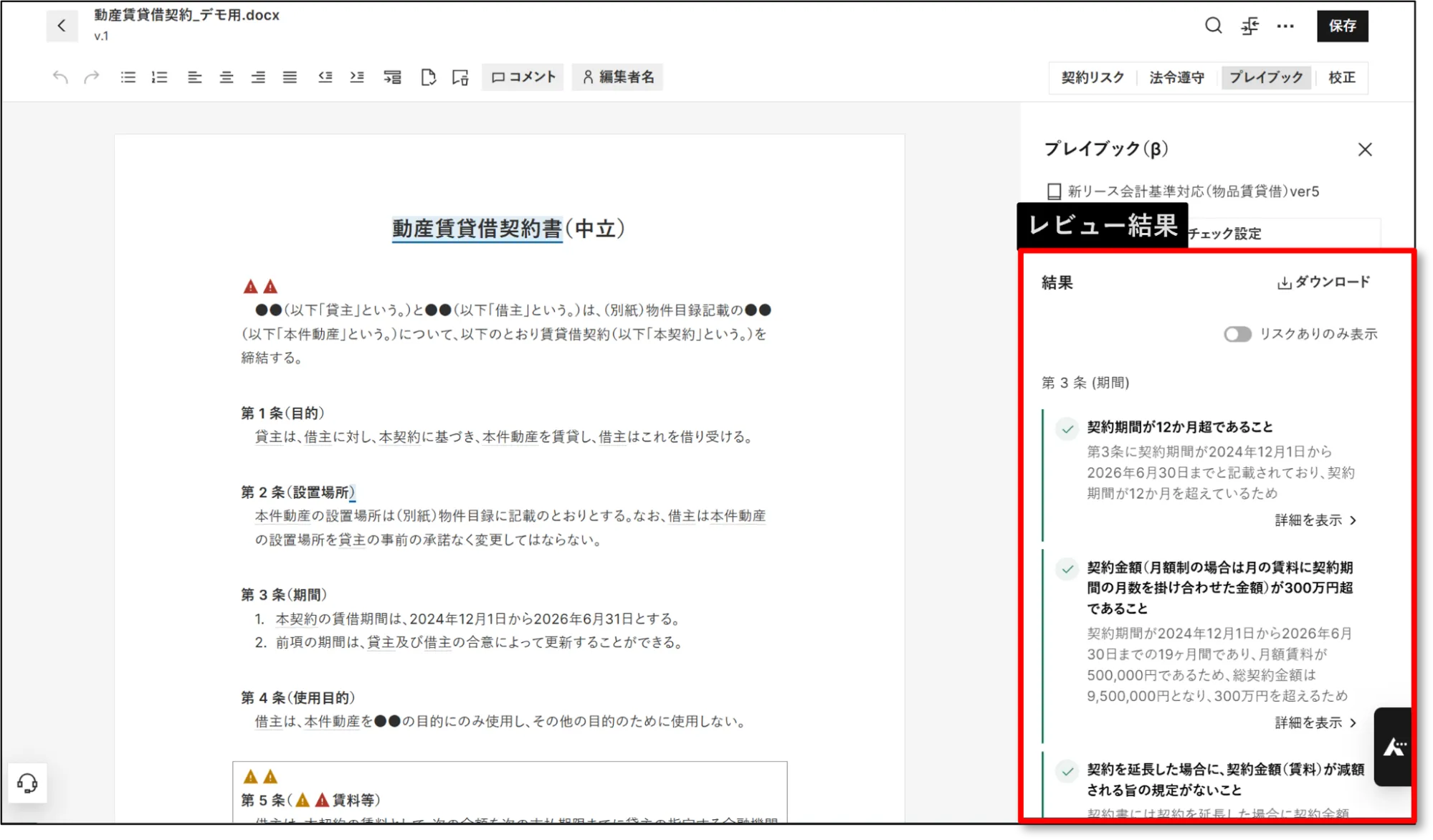Switch to 法令遵守 tab
Screen dimensions: 1433x840
point(1176,77)
